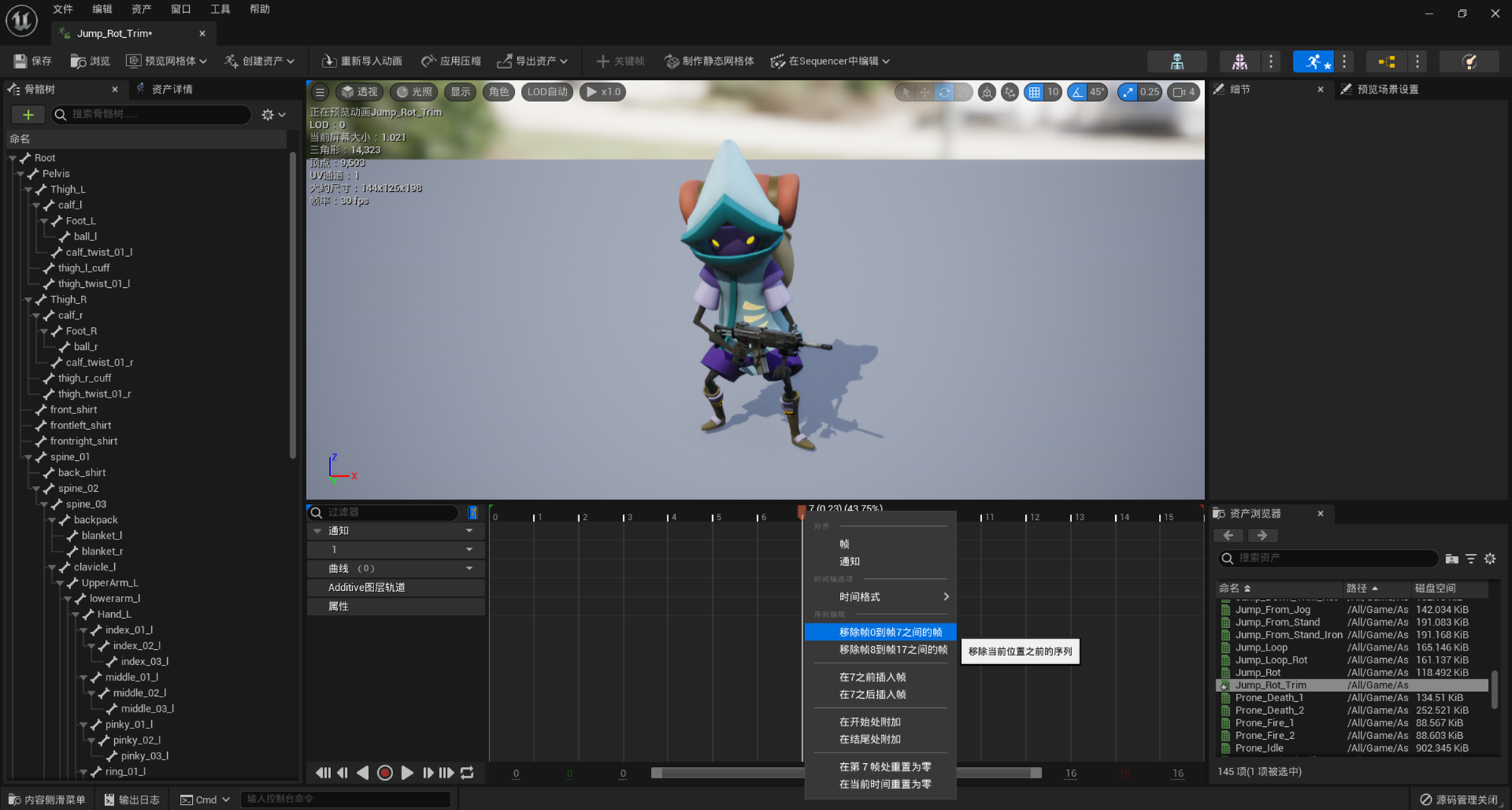Collapse the Thigh_L bone node

[28, 190]
